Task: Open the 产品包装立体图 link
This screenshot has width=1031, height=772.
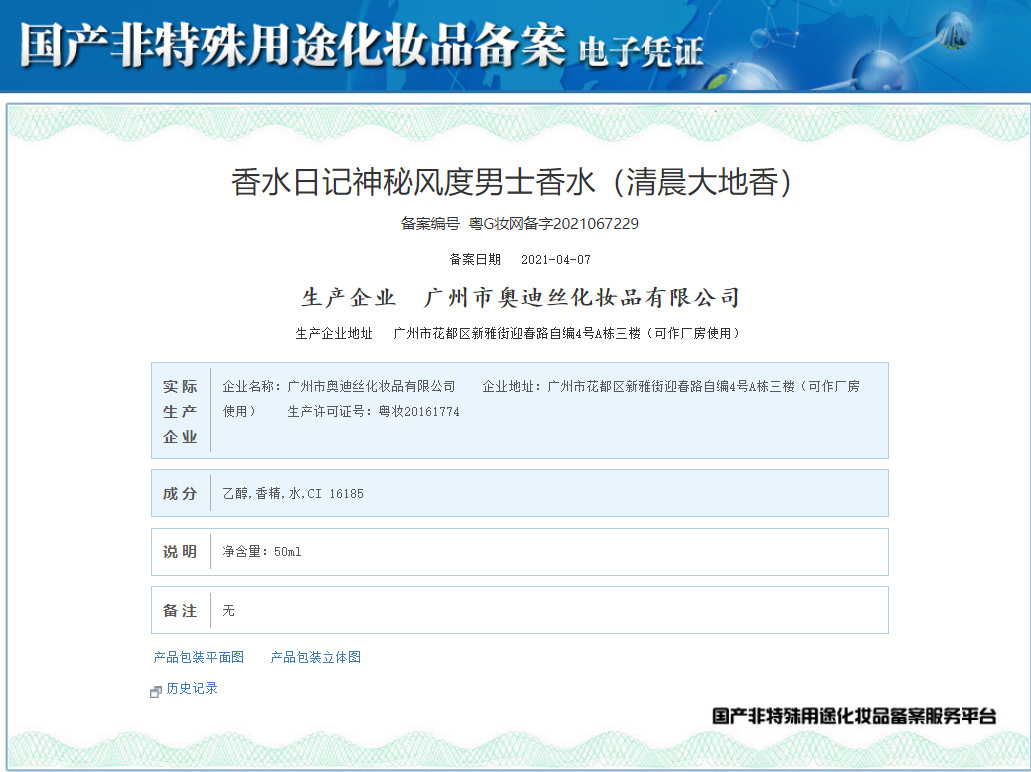Action: point(316,657)
